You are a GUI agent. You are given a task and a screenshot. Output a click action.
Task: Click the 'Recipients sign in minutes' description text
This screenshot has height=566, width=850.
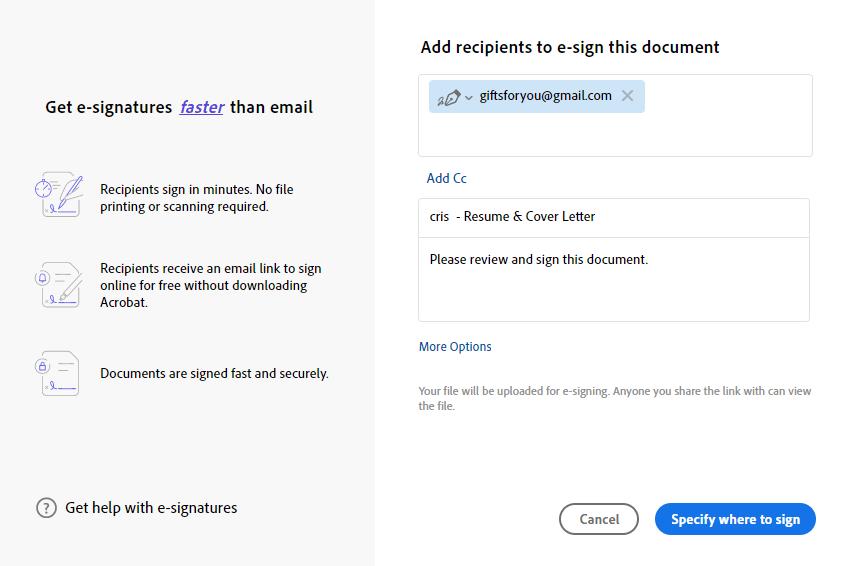(196, 198)
